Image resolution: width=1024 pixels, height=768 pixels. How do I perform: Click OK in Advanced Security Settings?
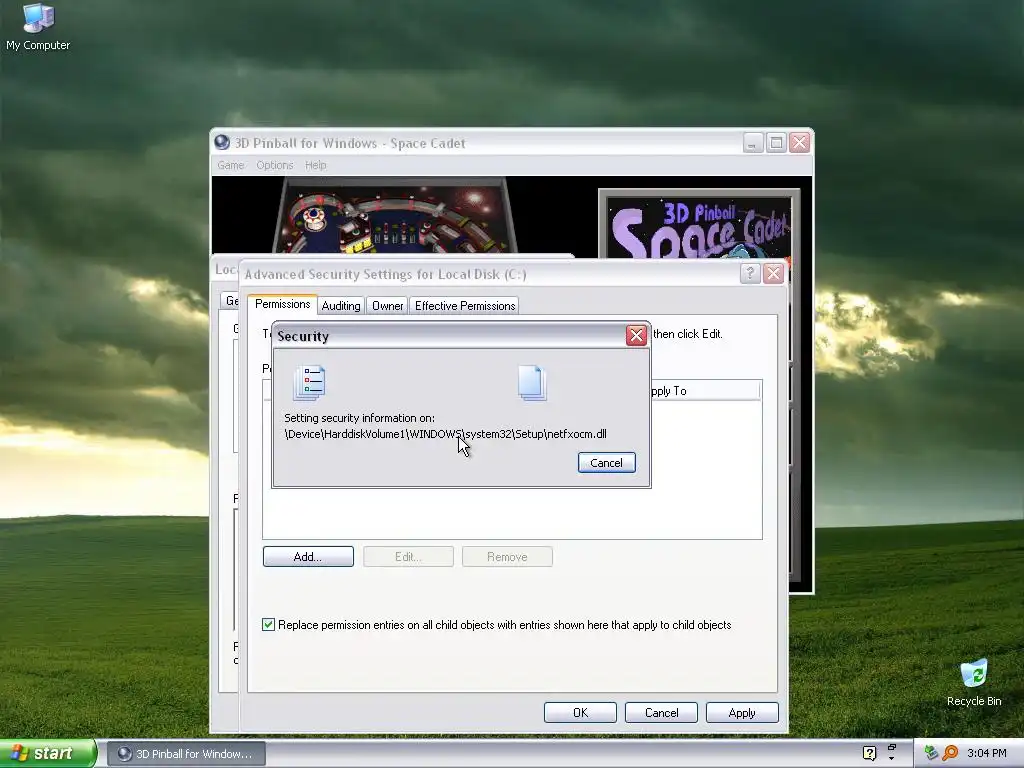pyautogui.click(x=581, y=712)
